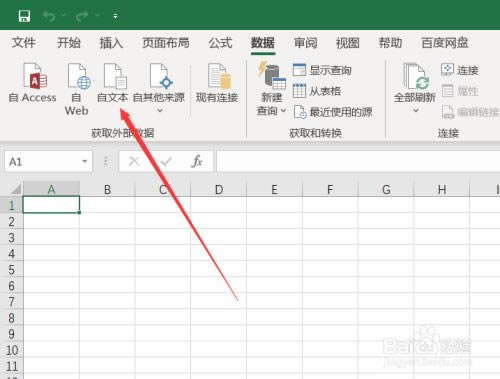This screenshot has height=379, width=500.
Task: Click the 连接 button in ribbon
Action: point(460,70)
